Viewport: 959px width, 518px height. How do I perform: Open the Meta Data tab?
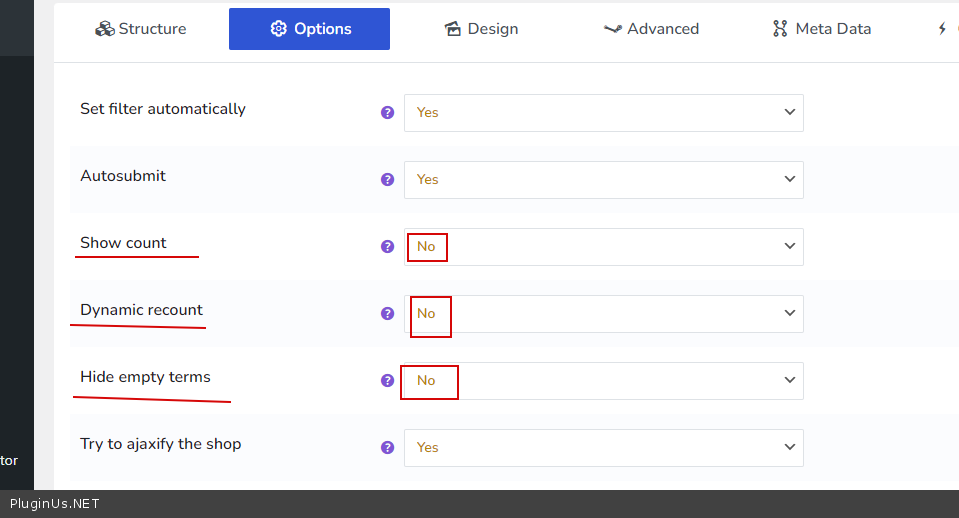tap(821, 29)
